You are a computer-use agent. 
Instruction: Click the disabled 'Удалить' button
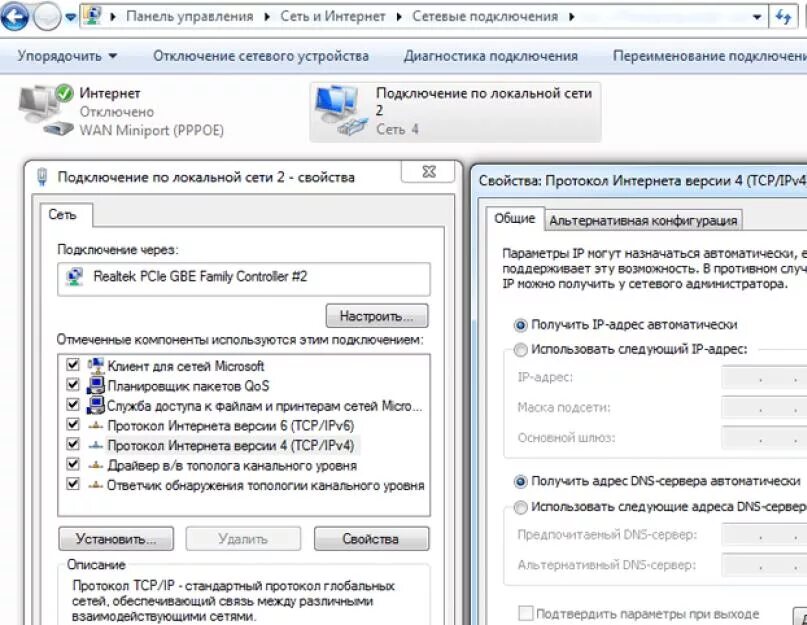click(243, 539)
